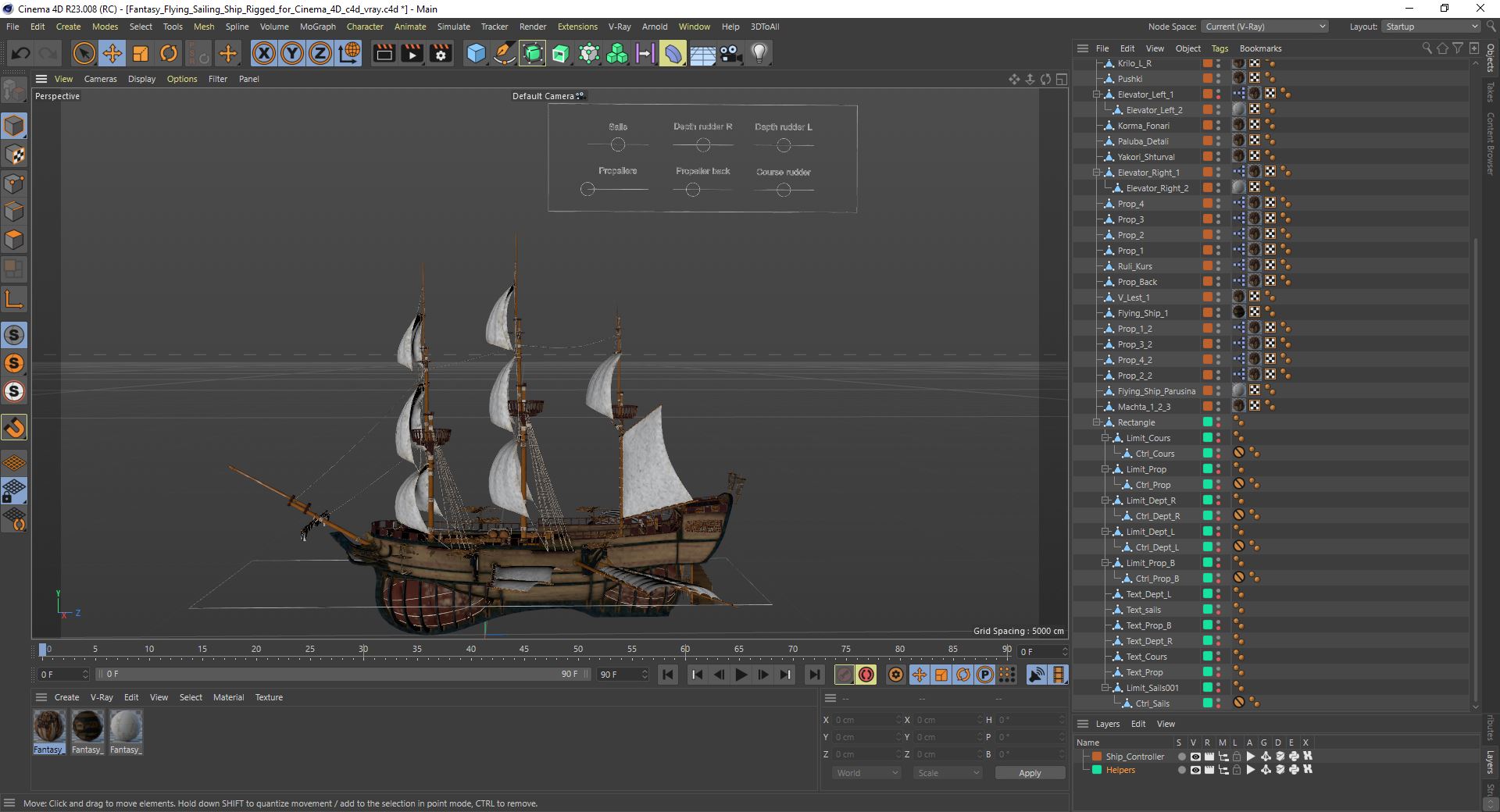The image size is (1500, 812).
Task: Toggle visibility eye for Ship_Controller layer
Action: [1195, 757]
